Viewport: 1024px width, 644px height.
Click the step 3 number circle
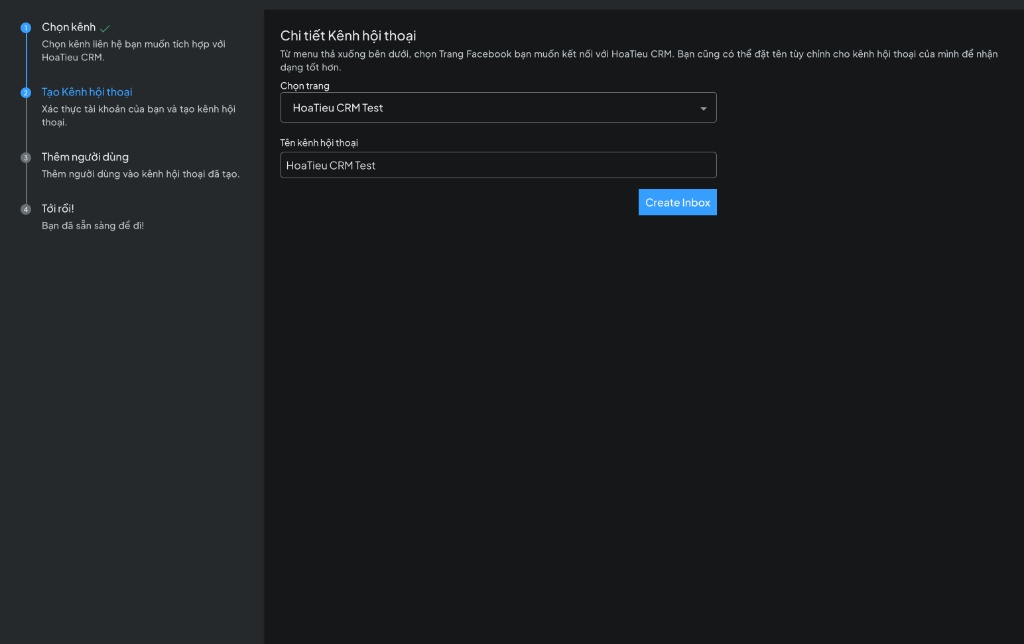pyautogui.click(x=26, y=158)
